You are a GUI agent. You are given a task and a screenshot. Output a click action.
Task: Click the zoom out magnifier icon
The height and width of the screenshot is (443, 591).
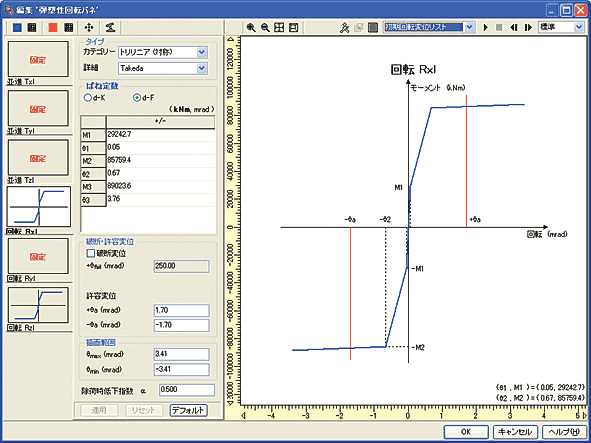click(265, 28)
